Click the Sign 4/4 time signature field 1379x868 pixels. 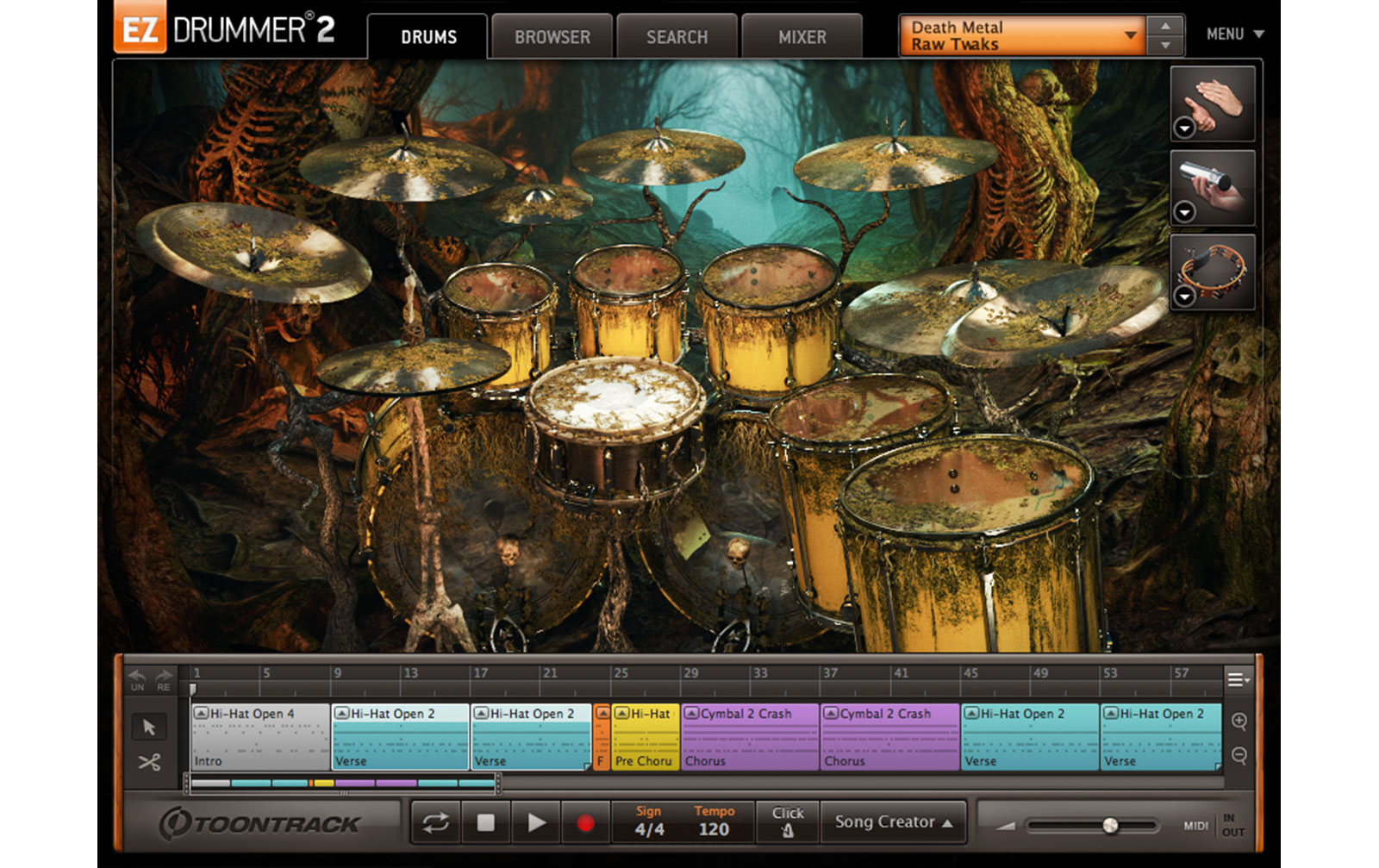coord(649,821)
